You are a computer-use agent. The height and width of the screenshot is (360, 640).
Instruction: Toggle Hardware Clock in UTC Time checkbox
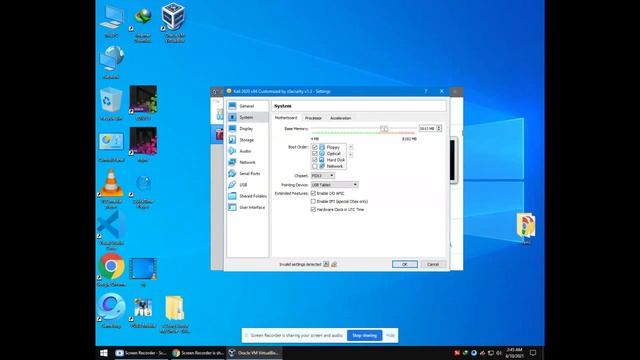click(313, 209)
